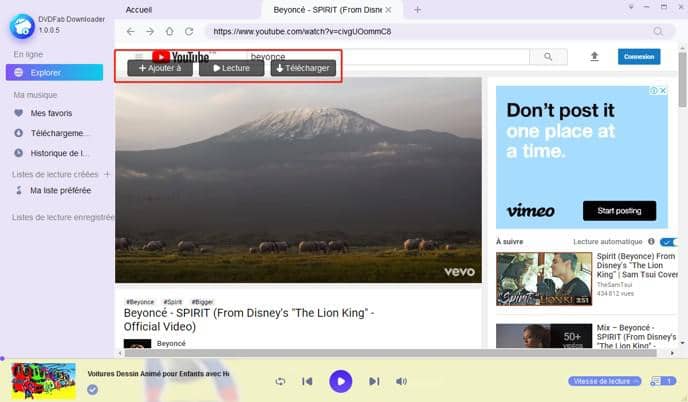Click the verified check badge in player

92,389
